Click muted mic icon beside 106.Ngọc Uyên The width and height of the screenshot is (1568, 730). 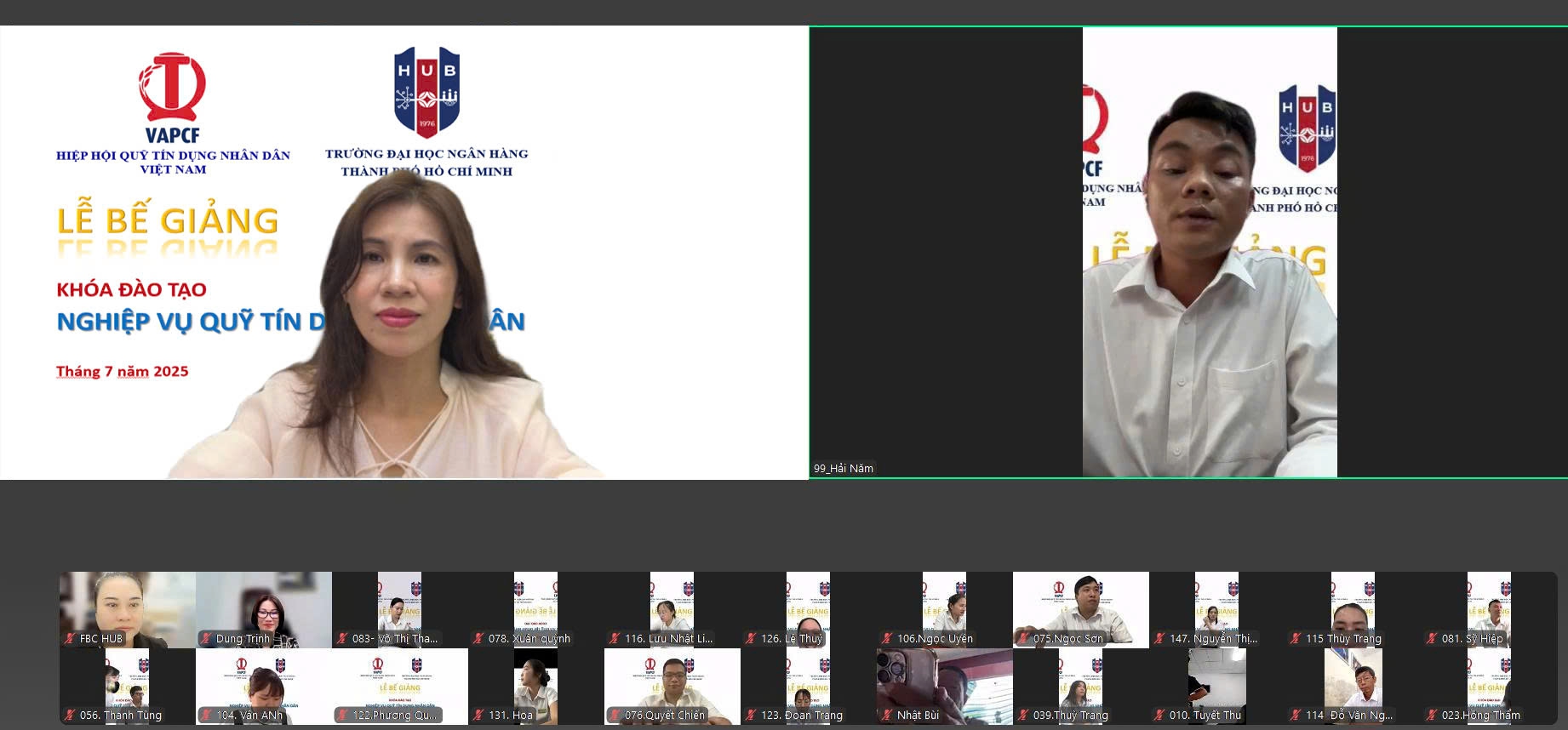[x=887, y=638]
